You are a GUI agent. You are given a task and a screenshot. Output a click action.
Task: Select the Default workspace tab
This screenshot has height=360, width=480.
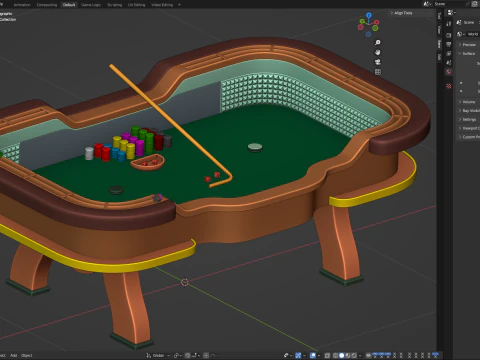pyautogui.click(x=69, y=5)
